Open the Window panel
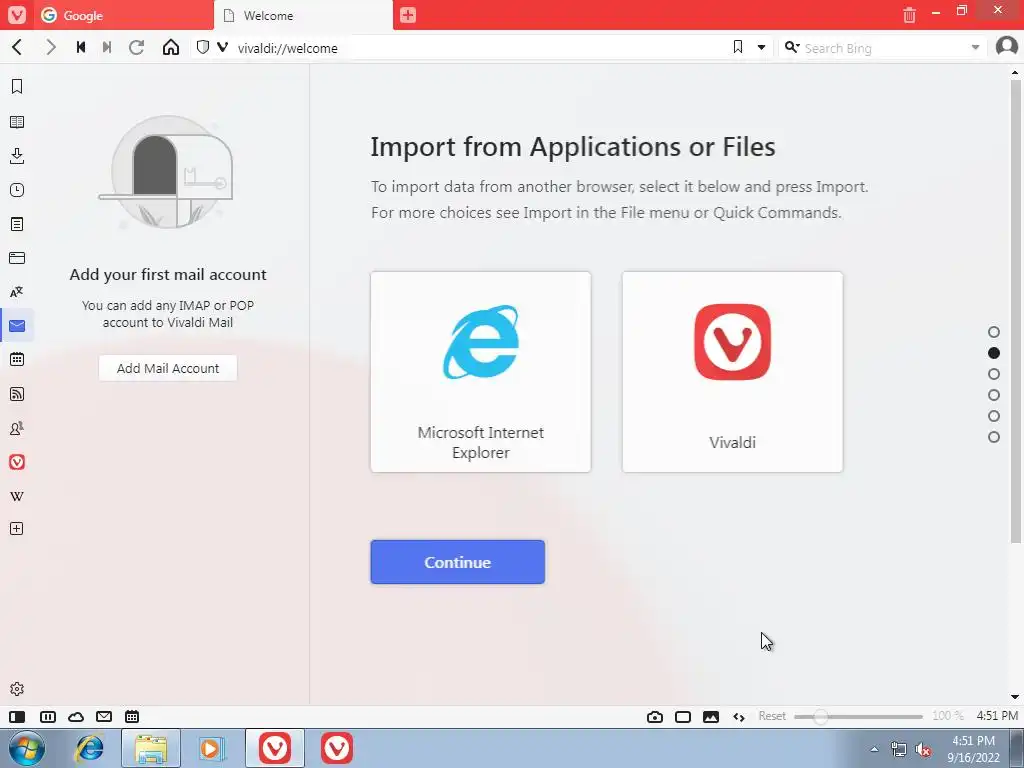The image size is (1024, 768). tap(17, 258)
